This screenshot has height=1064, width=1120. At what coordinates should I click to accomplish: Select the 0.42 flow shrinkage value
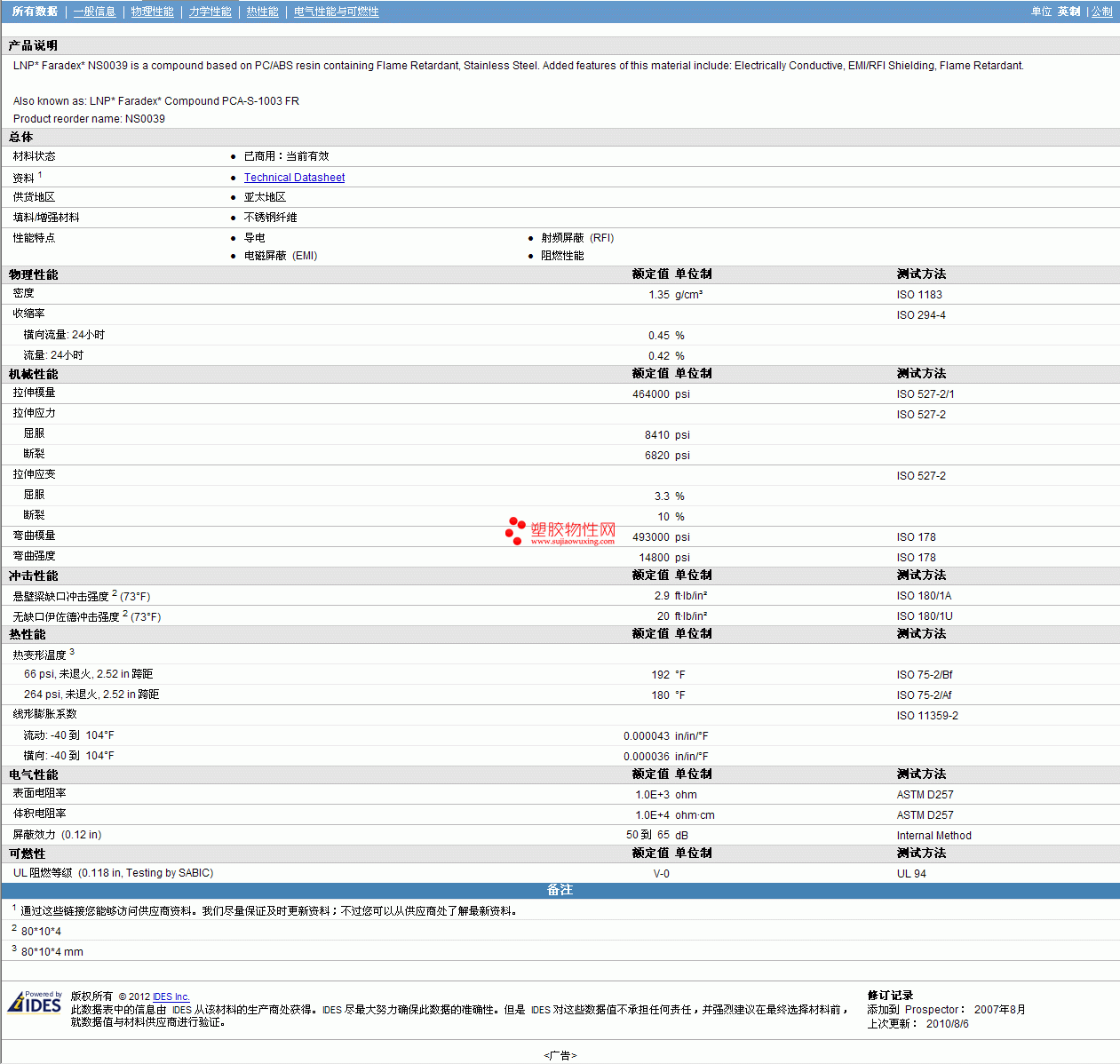(x=659, y=356)
